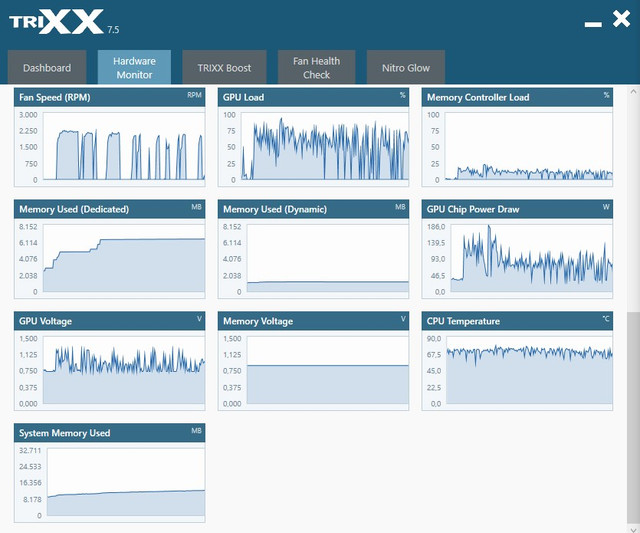This screenshot has height=533, width=640.
Task: Click the 32.711 axis value on System Memory
Action: [x=30, y=450]
